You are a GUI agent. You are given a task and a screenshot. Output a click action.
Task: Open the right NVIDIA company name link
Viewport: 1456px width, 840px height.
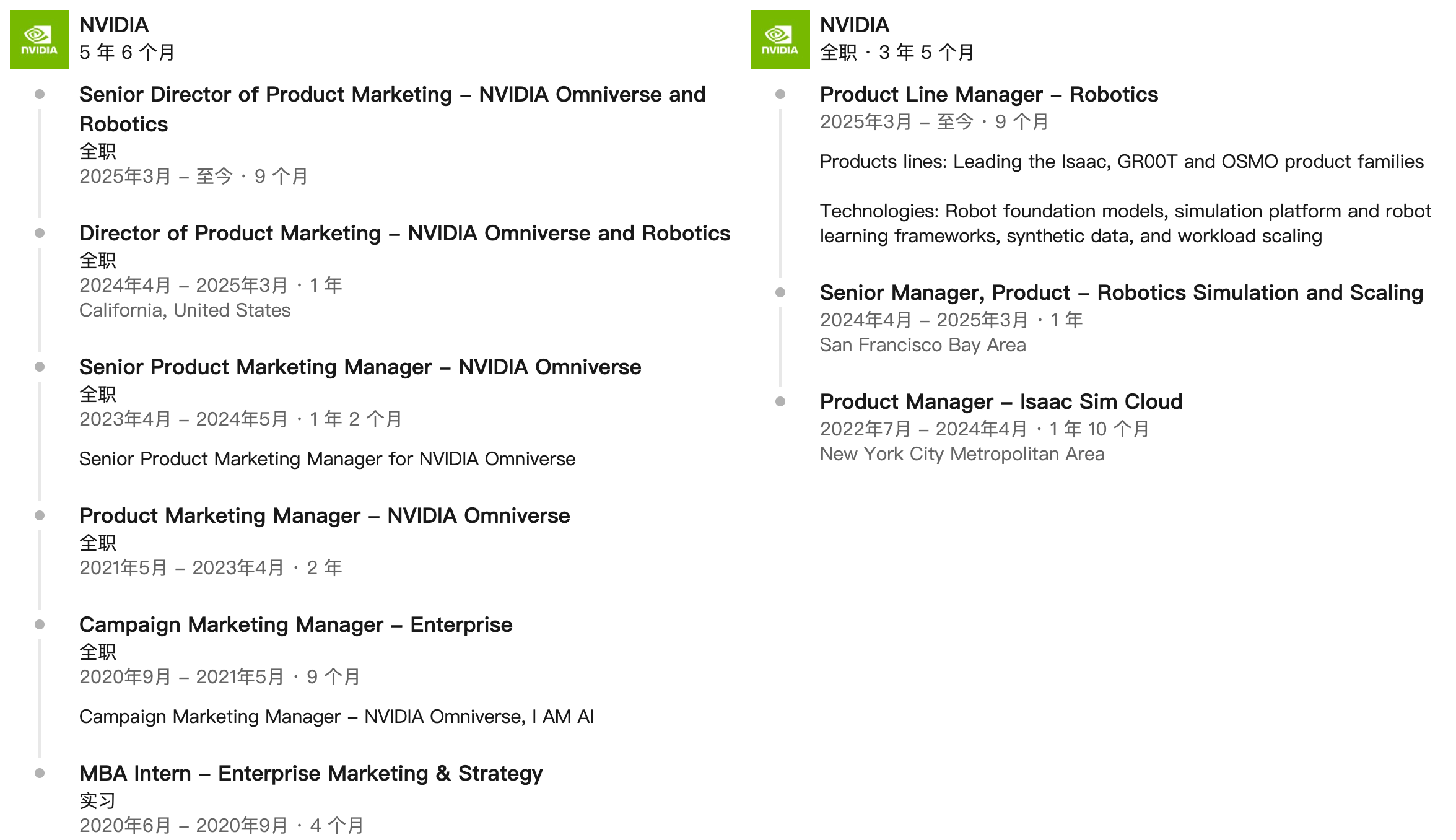pyautogui.click(x=855, y=25)
